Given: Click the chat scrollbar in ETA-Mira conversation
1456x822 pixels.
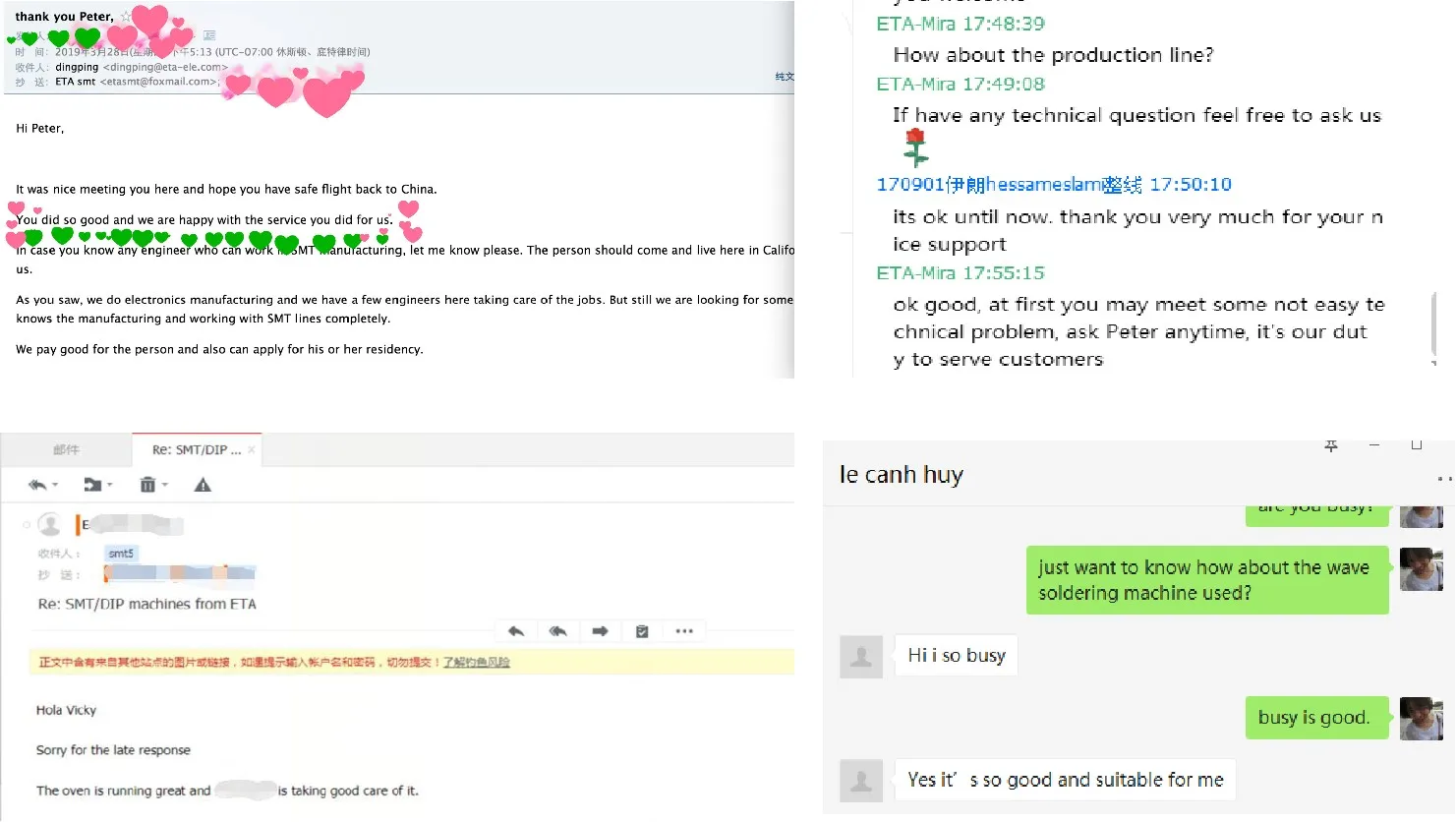Looking at the screenshot, I should [x=1433, y=324].
